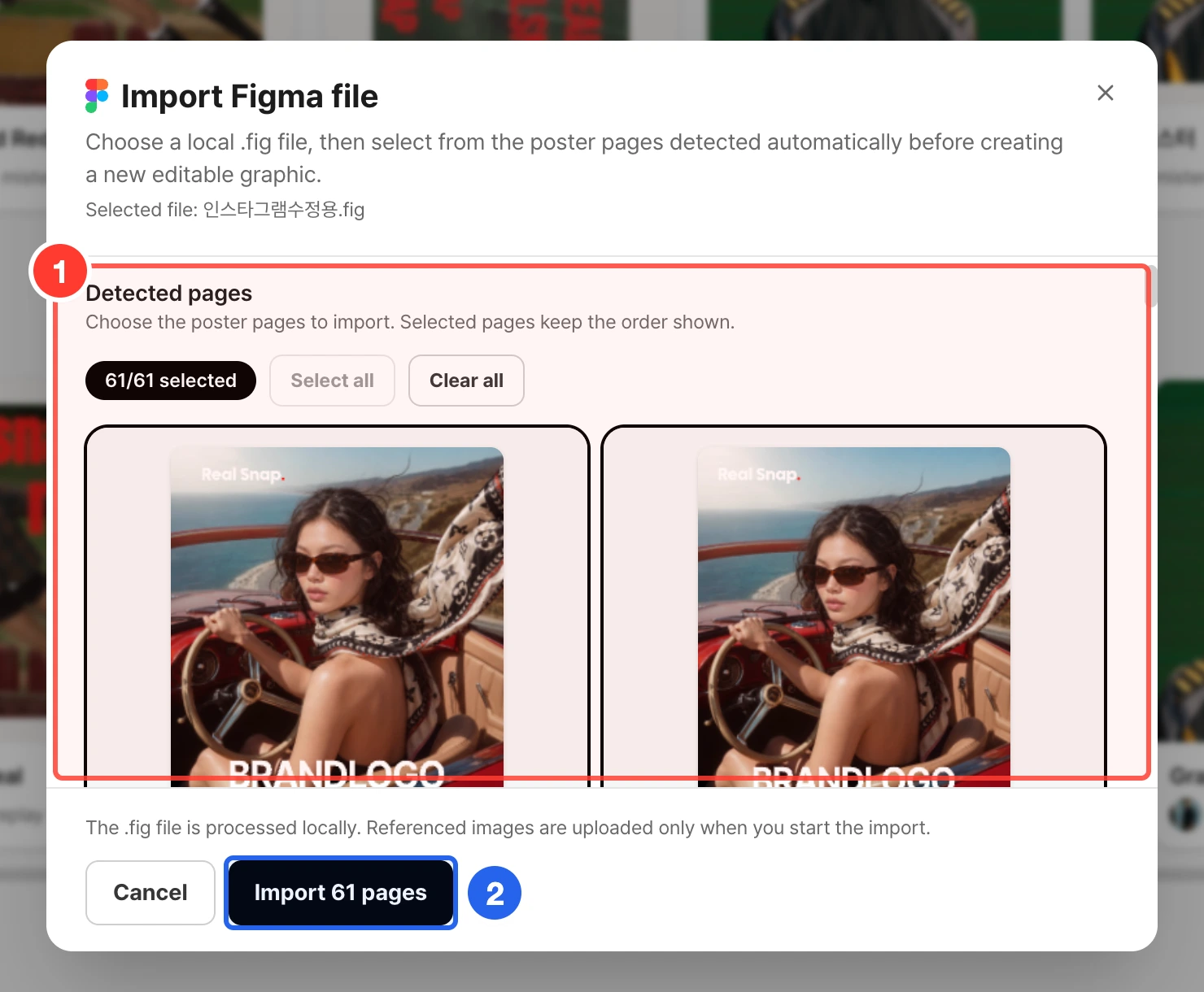Click Import 61 pages button
1204x992 pixels.
point(341,893)
